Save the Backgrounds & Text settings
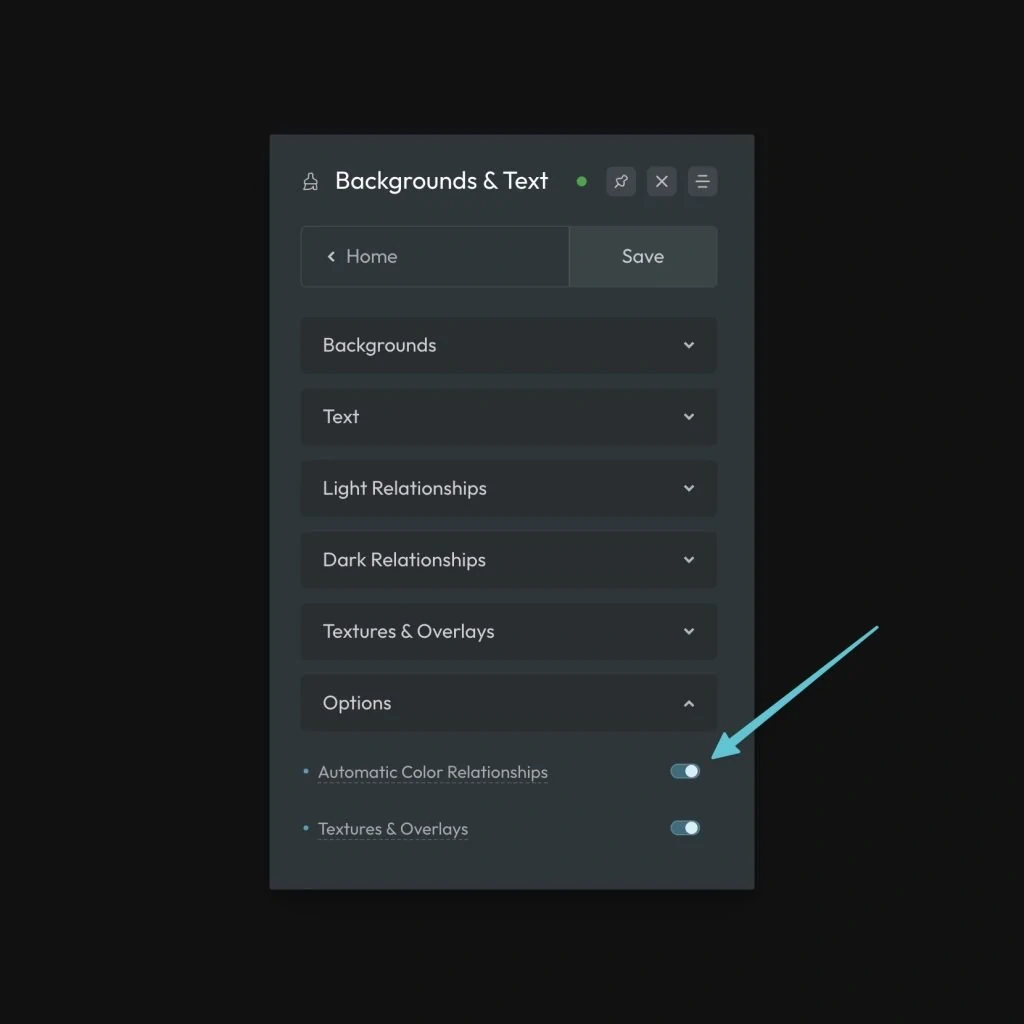1024x1024 pixels. (642, 256)
